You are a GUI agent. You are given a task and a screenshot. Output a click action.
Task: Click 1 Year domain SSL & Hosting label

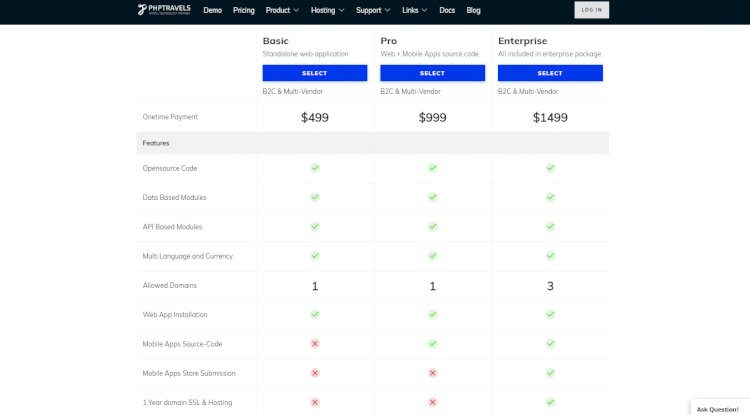[x=188, y=403]
